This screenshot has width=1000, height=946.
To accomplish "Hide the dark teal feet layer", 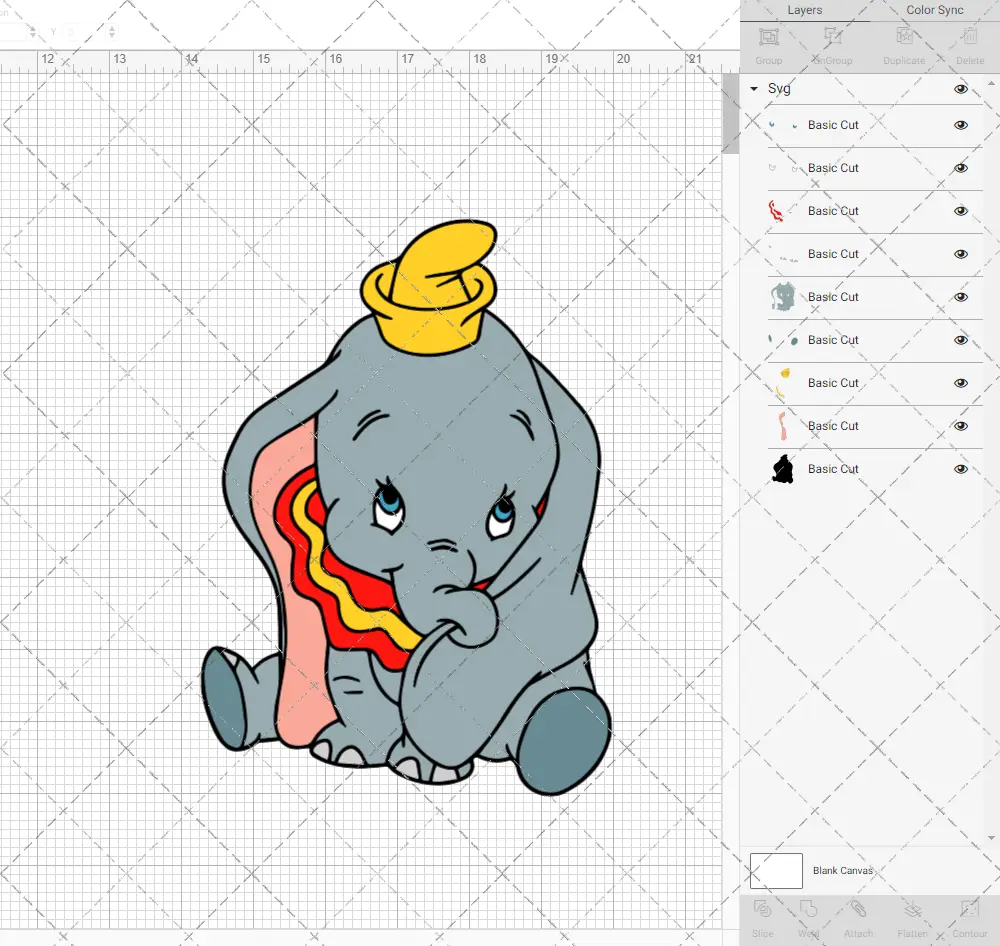I will [960, 340].
